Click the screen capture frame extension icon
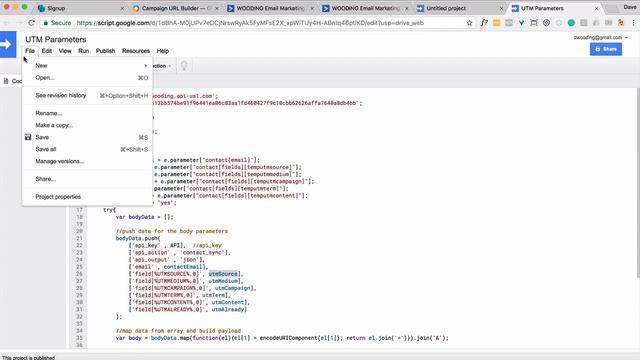 tap(533, 23)
